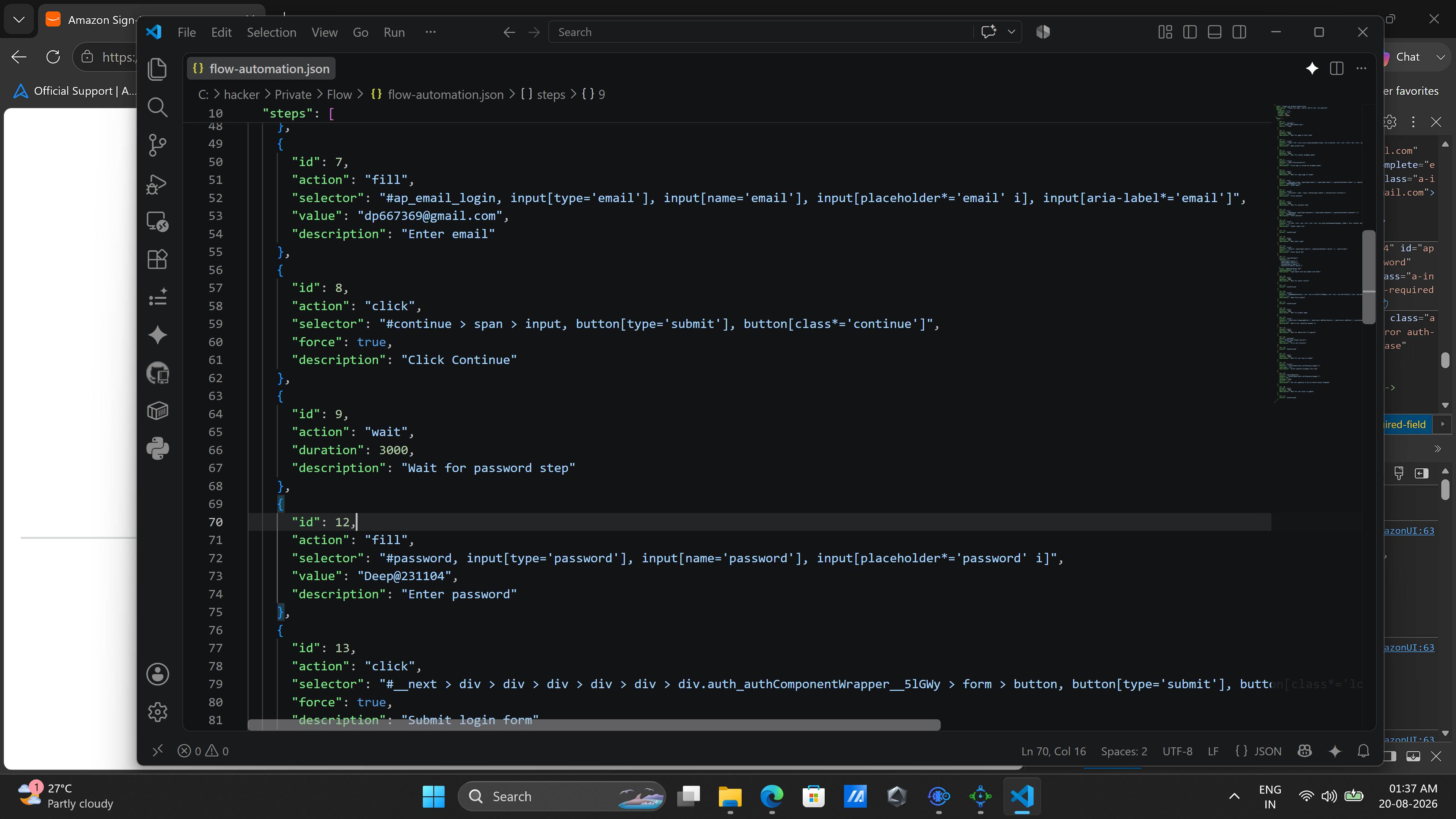The height and width of the screenshot is (819, 1456).
Task: Toggle the bottom panel layout button
Action: pos(1214,32)
